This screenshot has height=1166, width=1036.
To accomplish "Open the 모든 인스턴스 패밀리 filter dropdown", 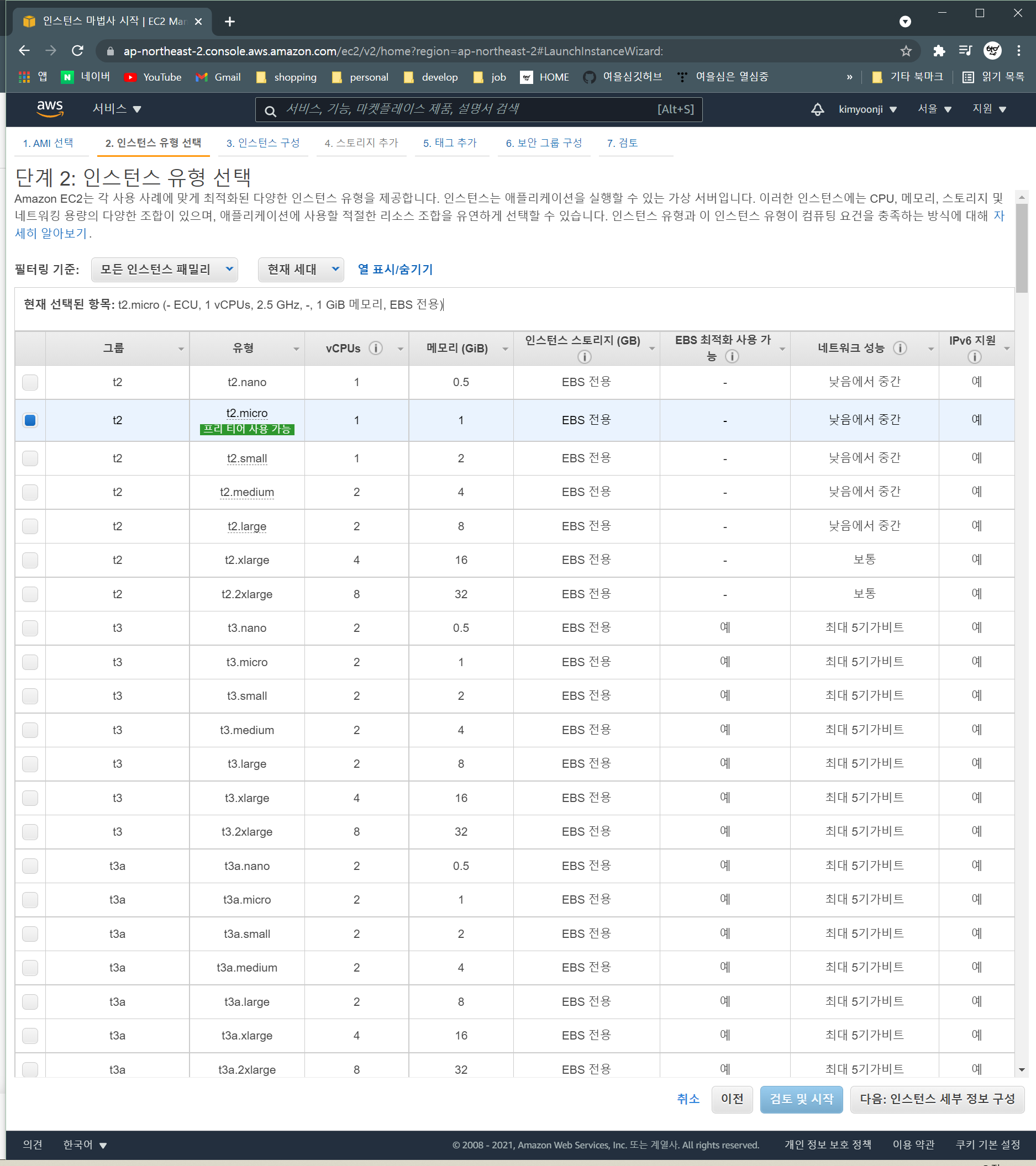I will click(165, 269).
